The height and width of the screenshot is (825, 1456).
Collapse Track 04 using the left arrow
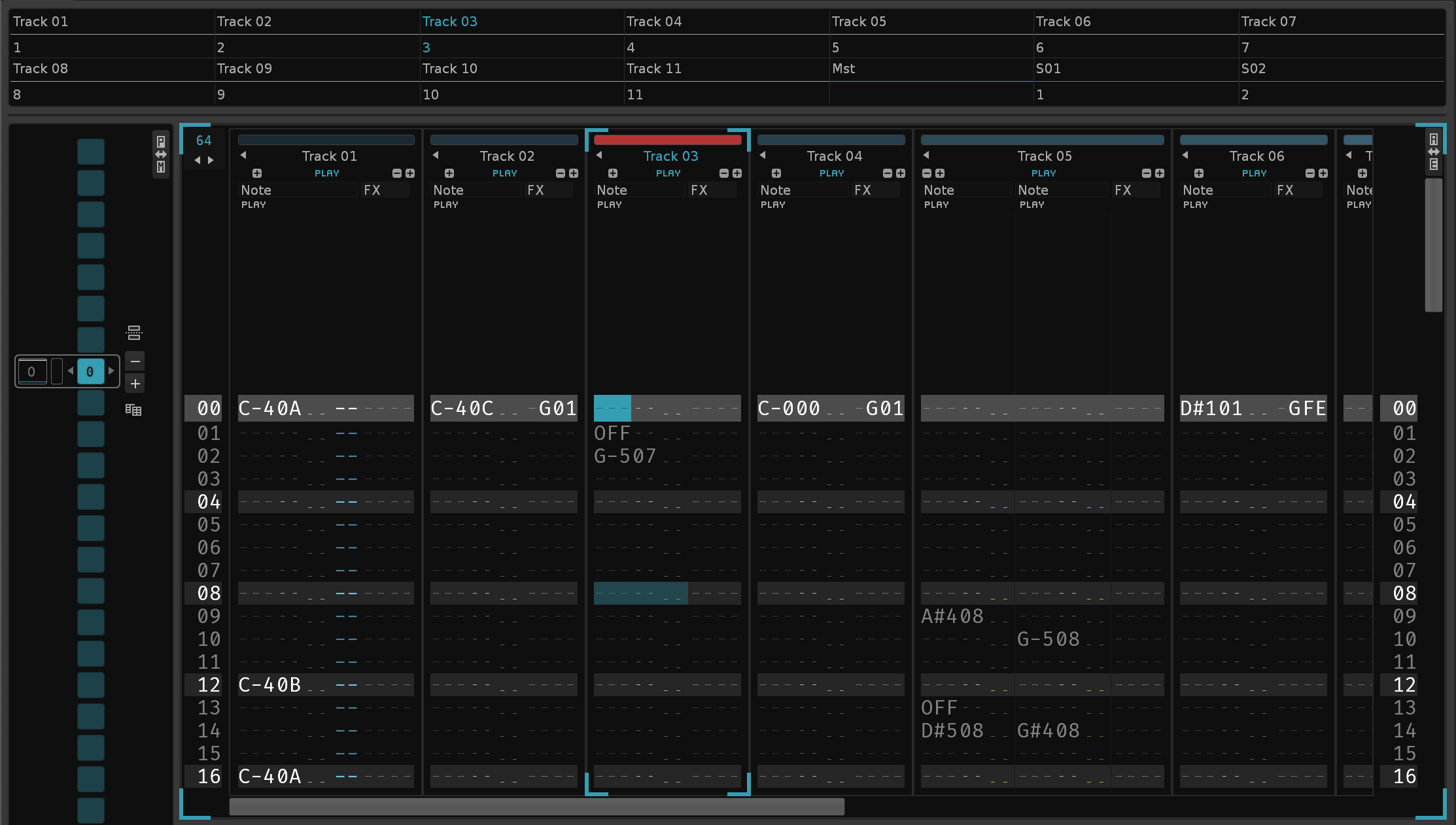coord(763,156)
